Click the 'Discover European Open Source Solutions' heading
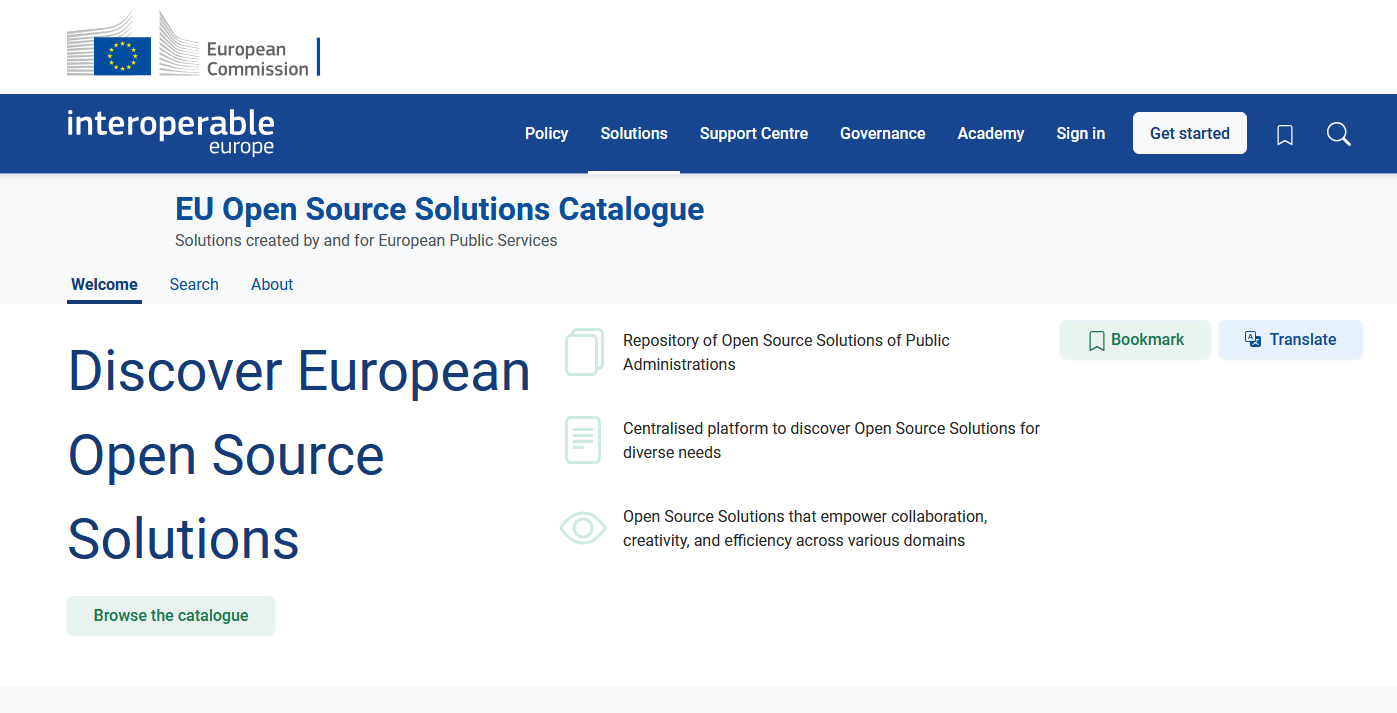The width and height of the screenshot is (1397, 713). tap(299, 454)
